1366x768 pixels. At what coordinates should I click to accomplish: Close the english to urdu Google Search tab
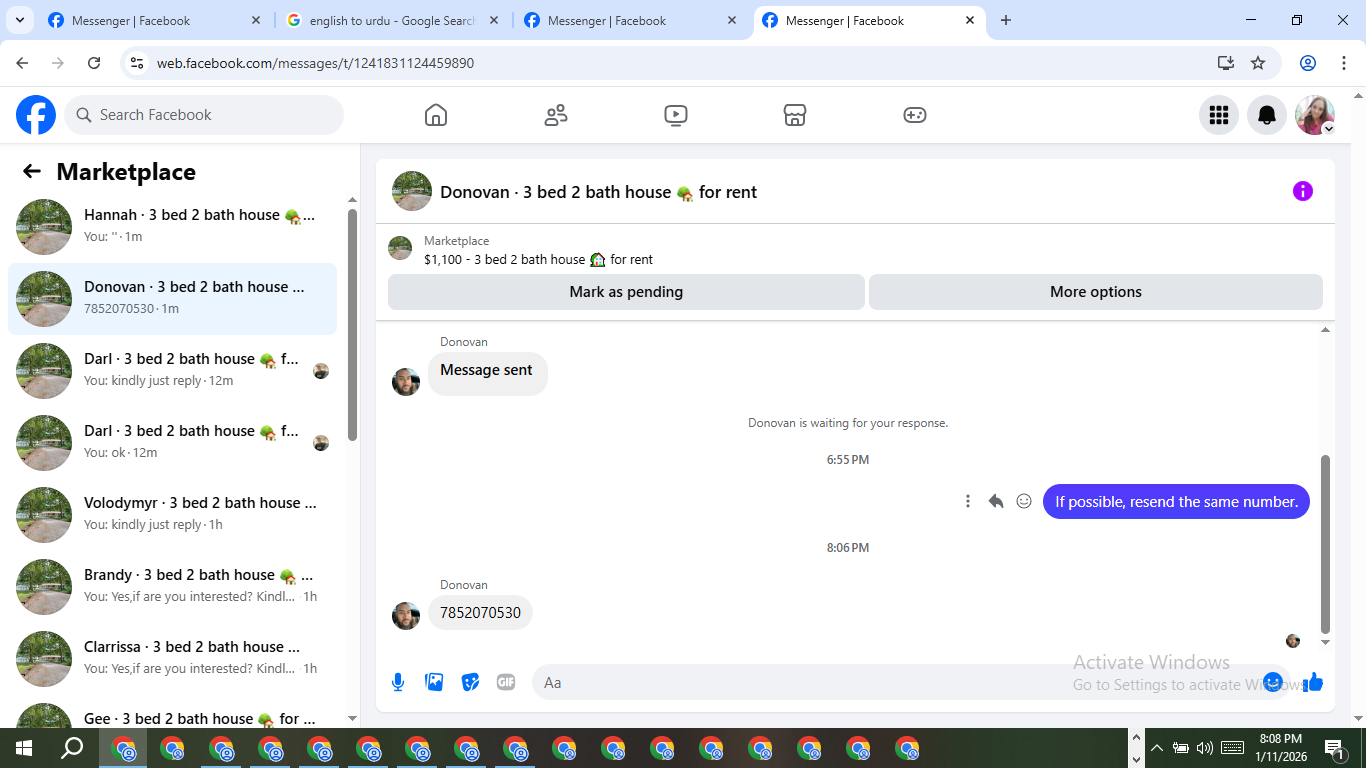pos(494,20)
